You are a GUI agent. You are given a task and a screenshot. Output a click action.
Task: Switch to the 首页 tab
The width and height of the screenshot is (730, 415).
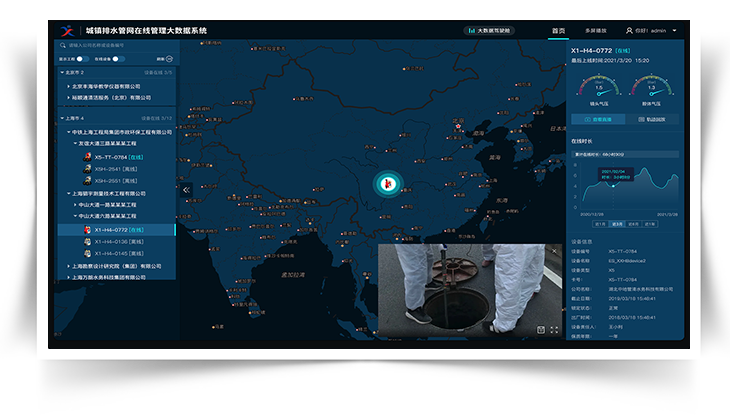[x=558, y=31]
